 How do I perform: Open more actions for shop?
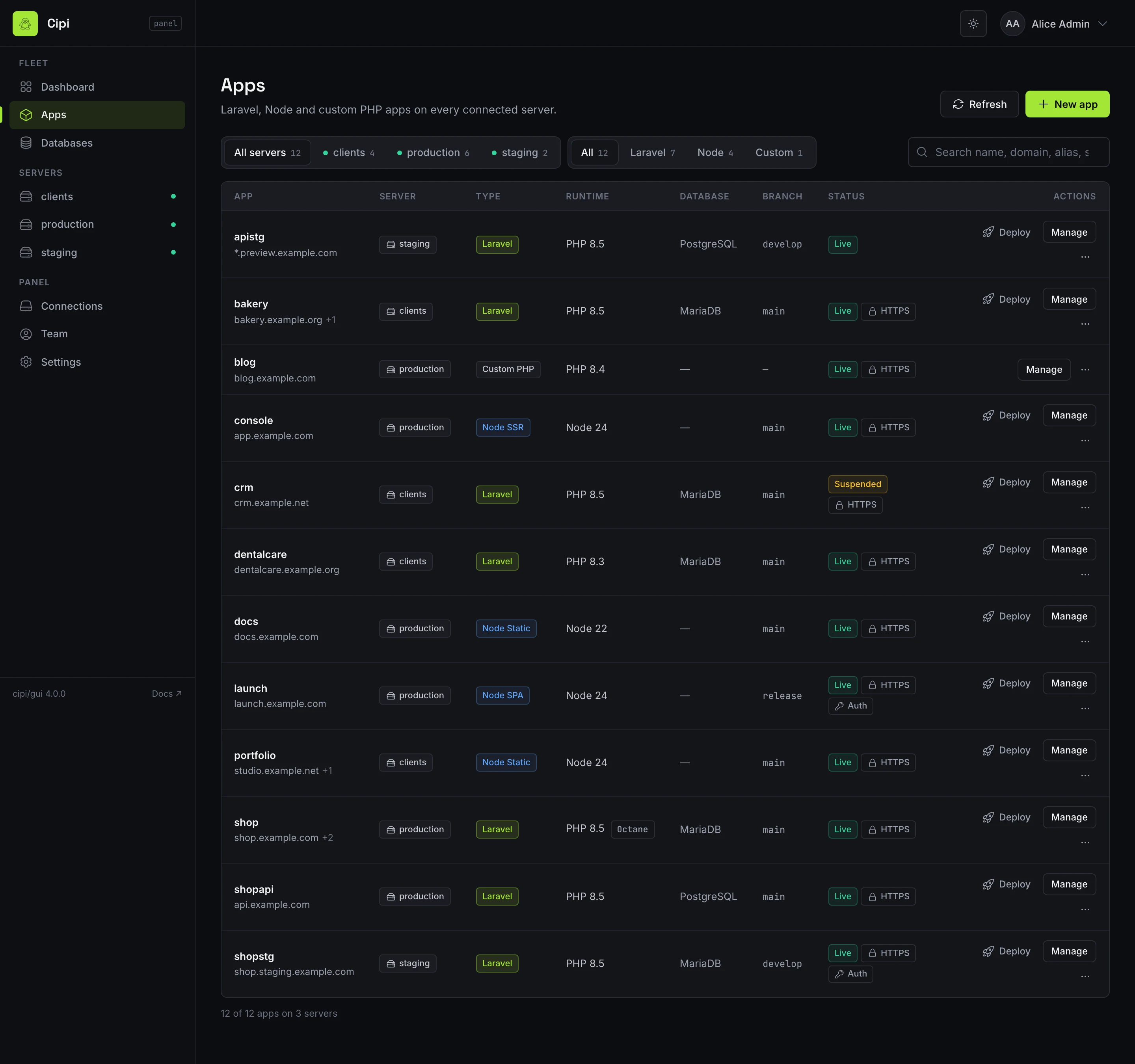[x=1085, y=843]
